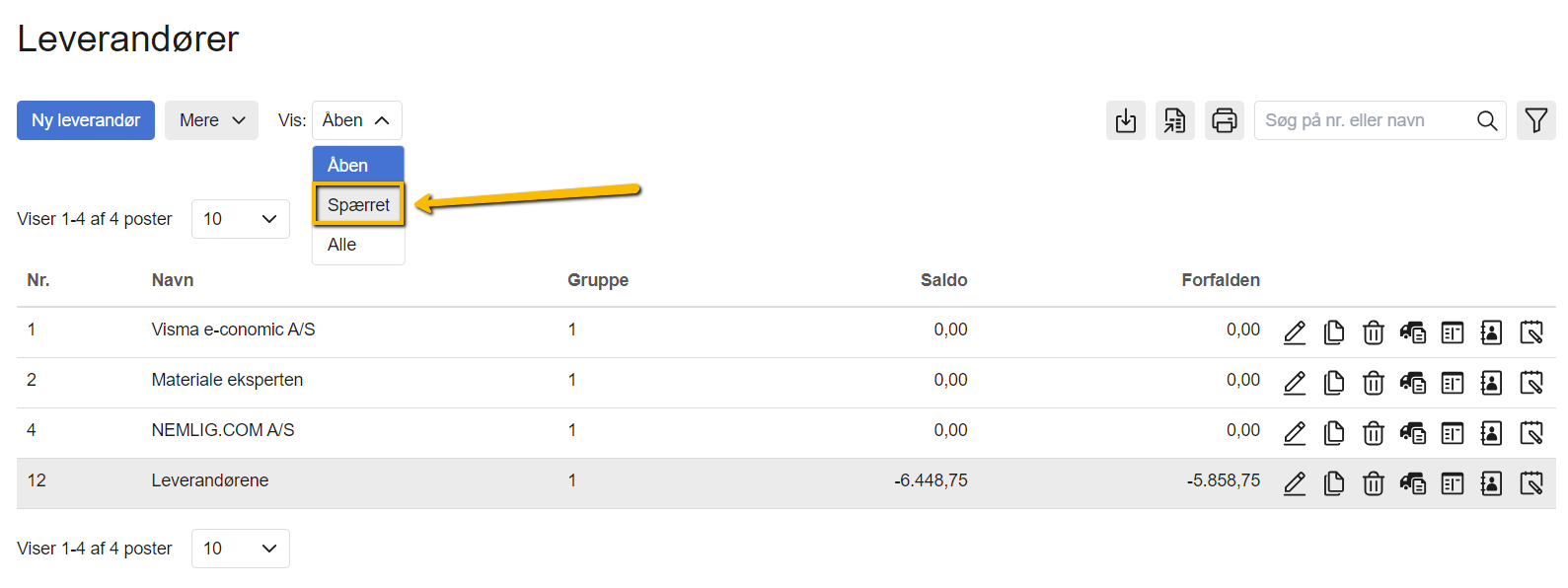The width and height of the screenshot is (1568, 588).
Task: Select Spærret from the Vis menu
Action: [358, 205]
